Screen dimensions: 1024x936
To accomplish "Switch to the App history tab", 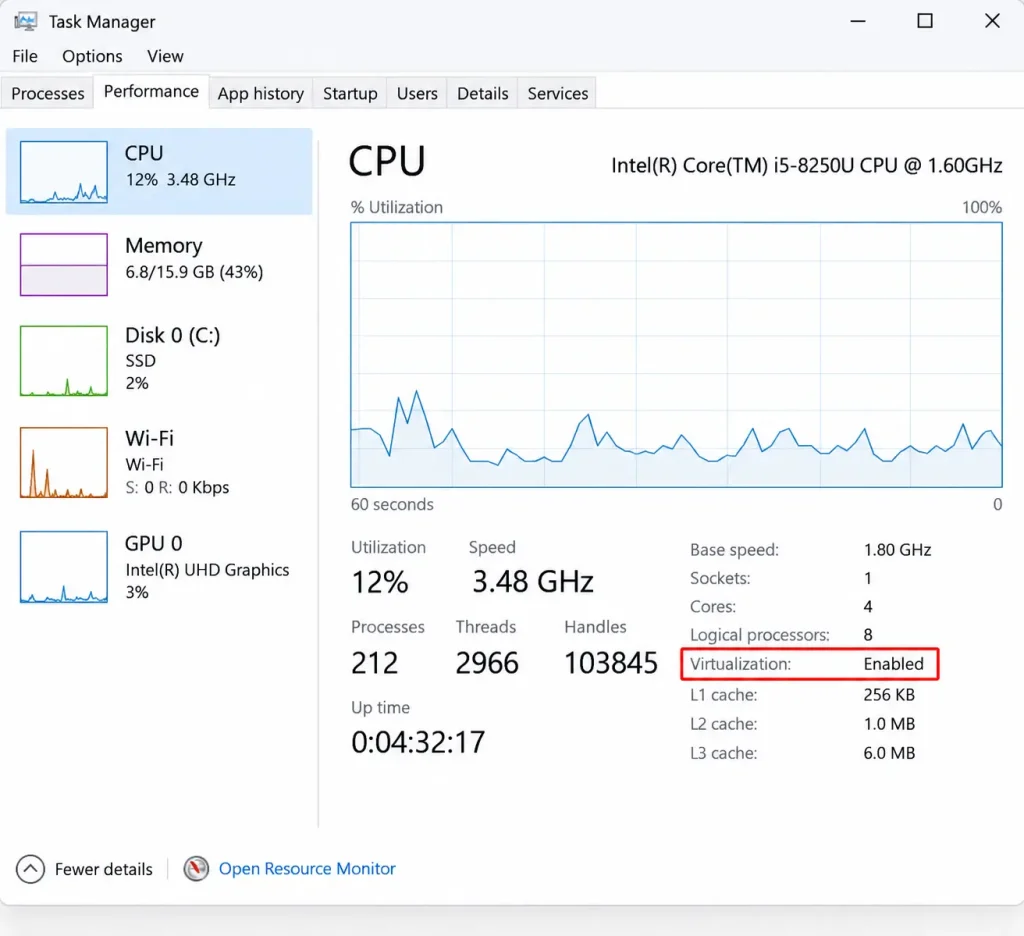I will click(x=261, y=93).
